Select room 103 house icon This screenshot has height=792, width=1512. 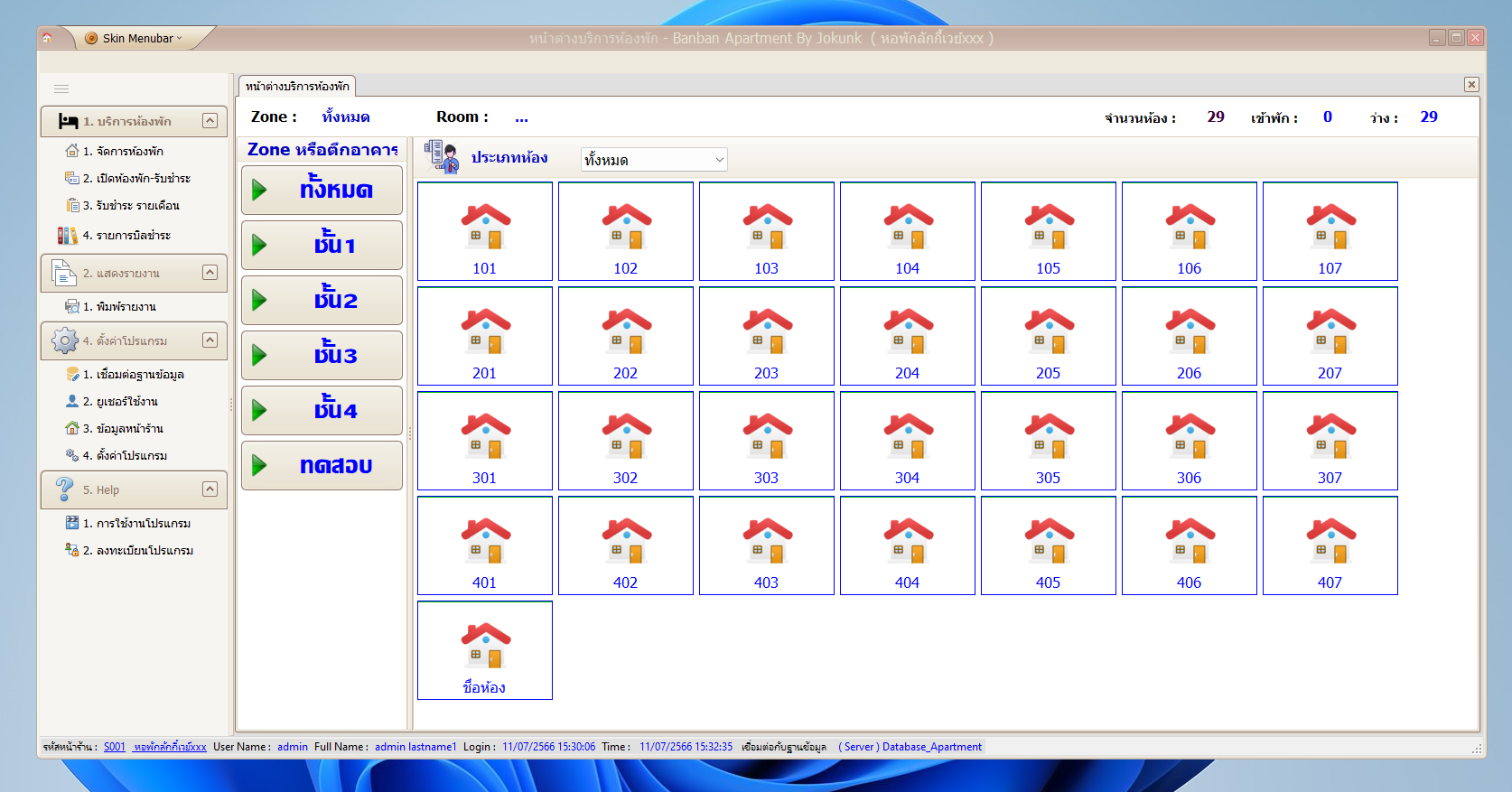[767, 227]
